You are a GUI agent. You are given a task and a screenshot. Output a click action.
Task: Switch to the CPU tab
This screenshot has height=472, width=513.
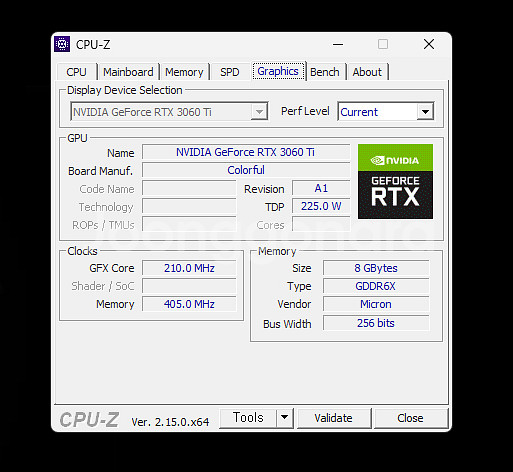tap(77, 72)
